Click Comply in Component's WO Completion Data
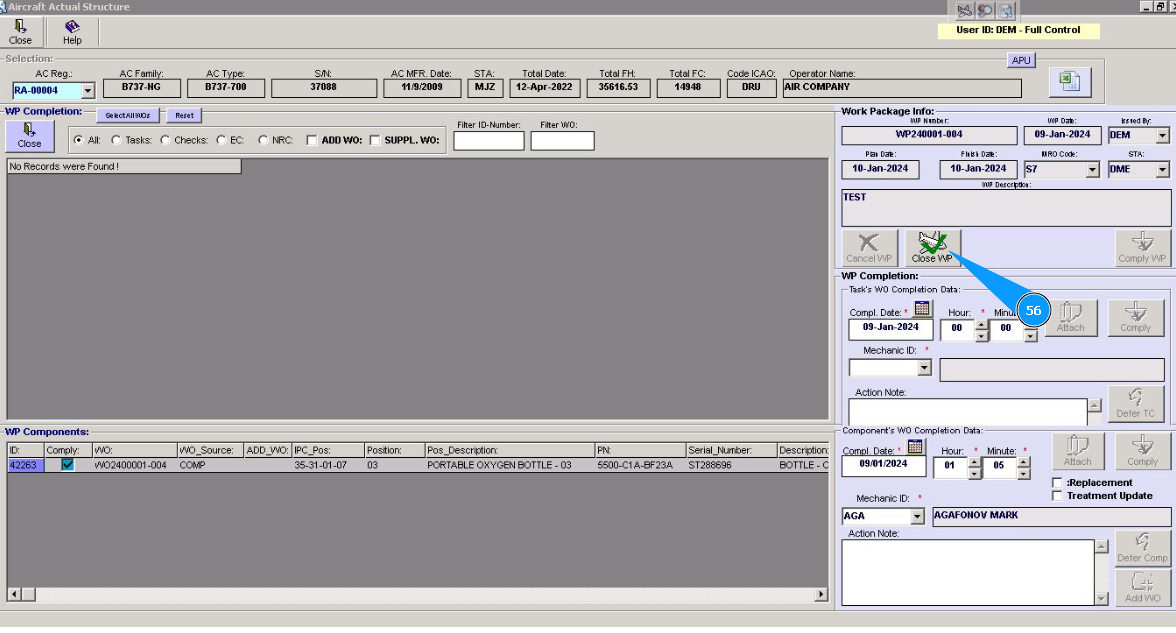The width and height of the screenshot is (1176, 633). coord(1142,452)
